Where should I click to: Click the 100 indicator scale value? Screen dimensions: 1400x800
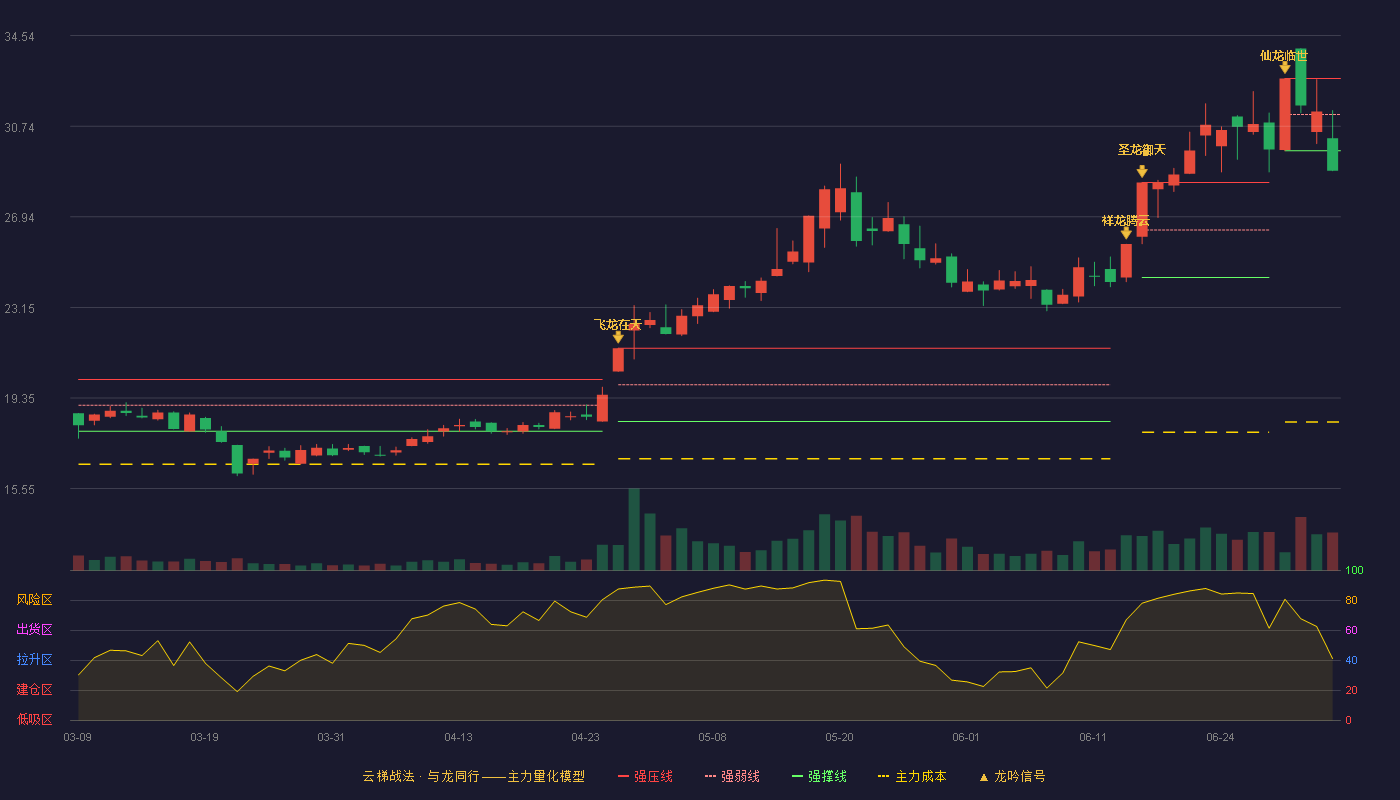click(1354, 571)
